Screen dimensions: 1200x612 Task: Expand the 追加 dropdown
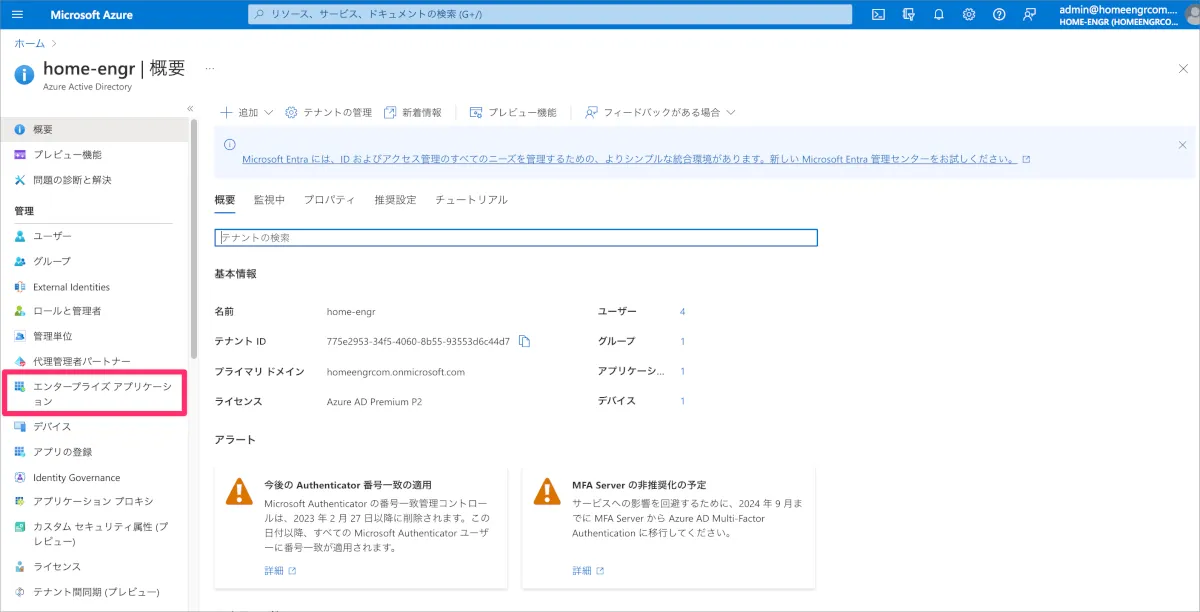point(247,113)
